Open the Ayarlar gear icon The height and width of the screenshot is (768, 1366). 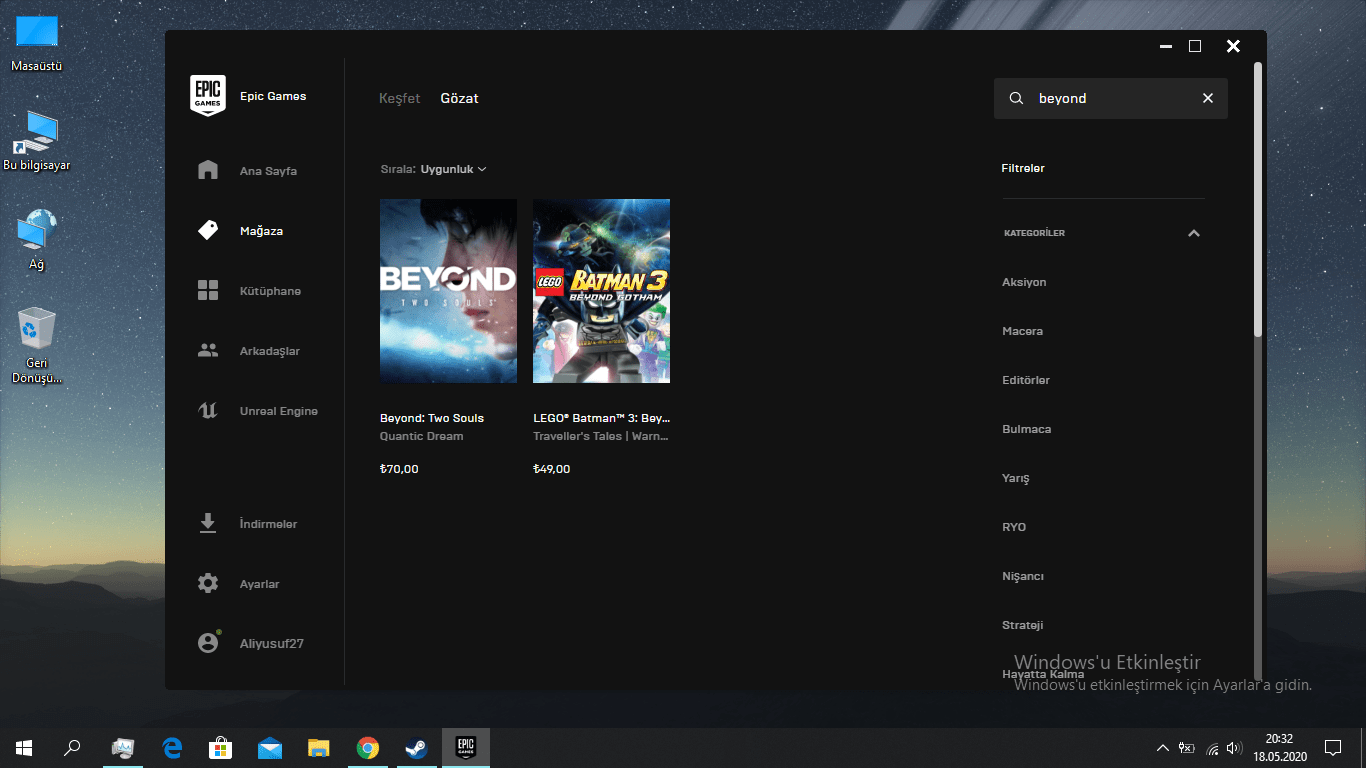coord(208,583)
